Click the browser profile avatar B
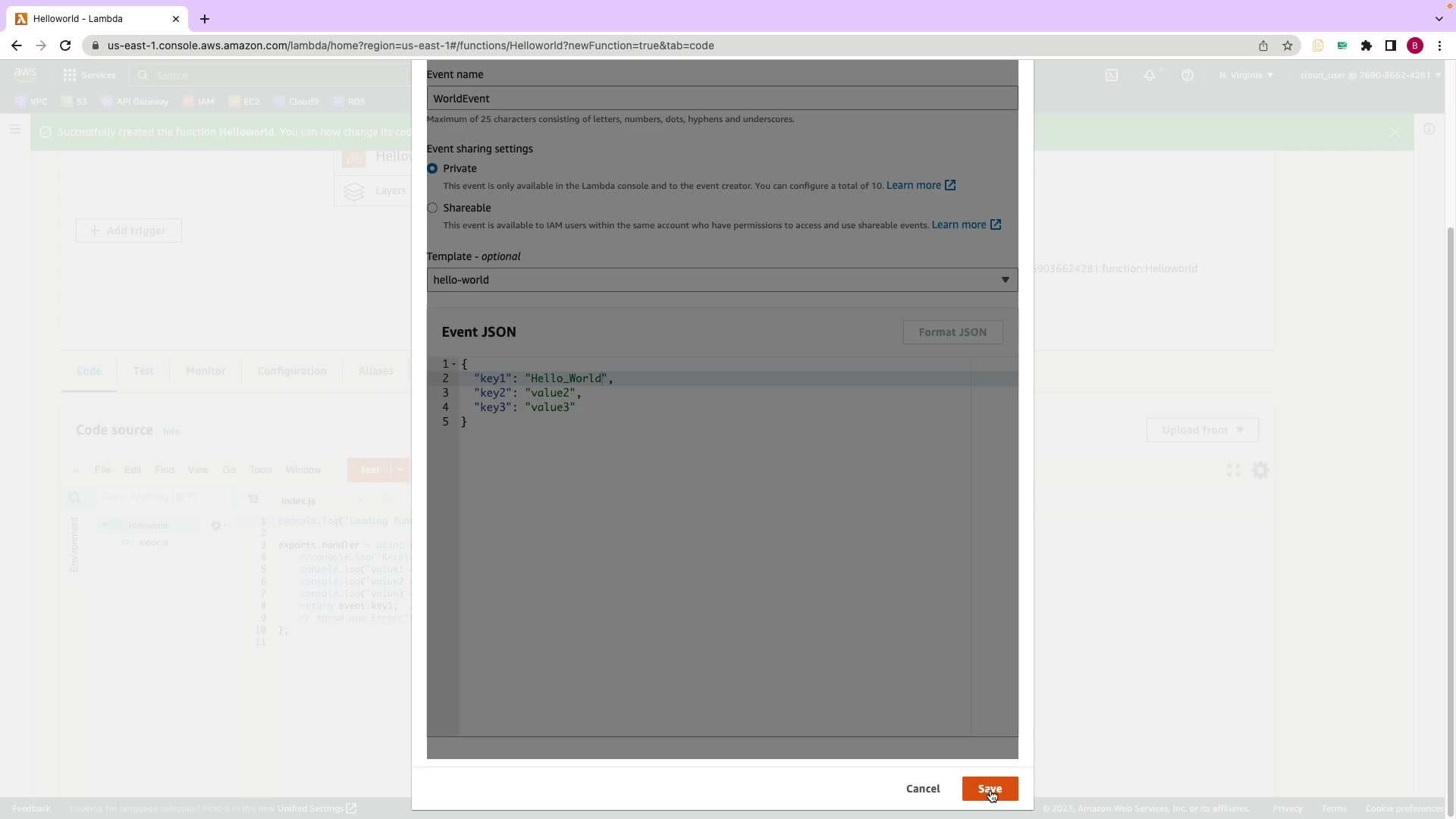Screen dimensions: 1456x819 [x=1414, y=45]
